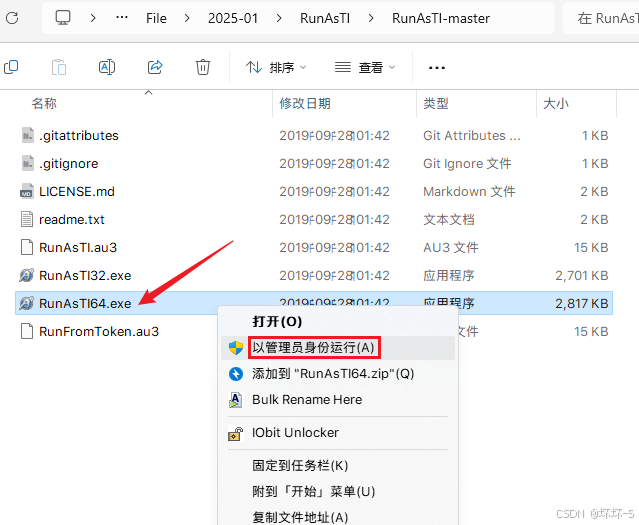
Task: Click the Delete trash icon
Action: (x=203, y=67)
